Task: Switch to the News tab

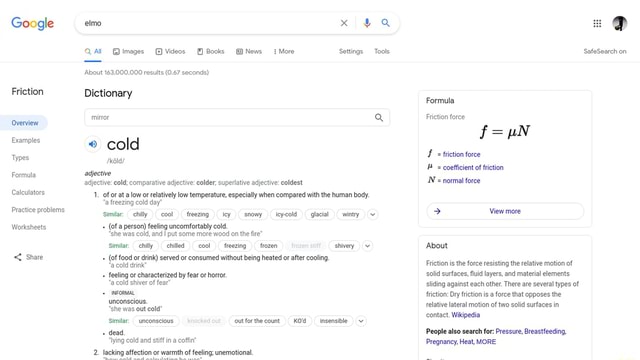Action: pyautogui.click(x=249, y=51)
